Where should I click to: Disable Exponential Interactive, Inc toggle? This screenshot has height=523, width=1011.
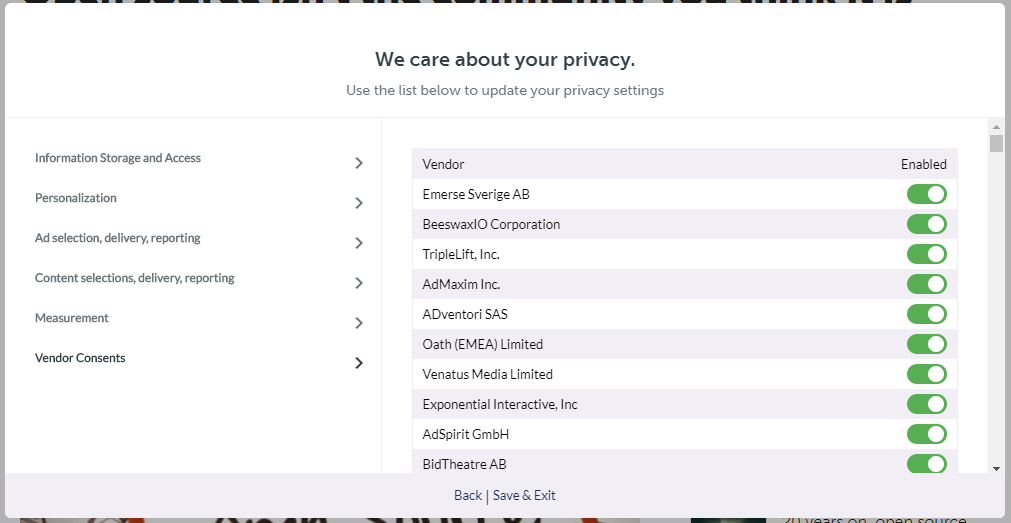[927, 404]
